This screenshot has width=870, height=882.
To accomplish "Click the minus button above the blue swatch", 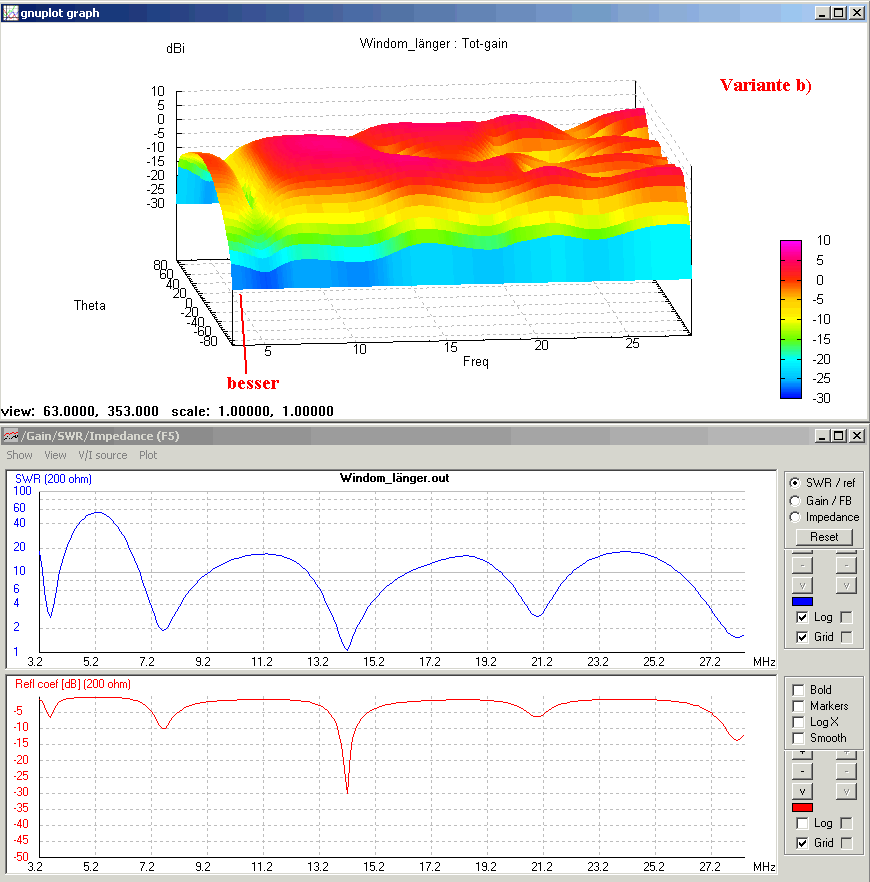I will tap(802, 565).
